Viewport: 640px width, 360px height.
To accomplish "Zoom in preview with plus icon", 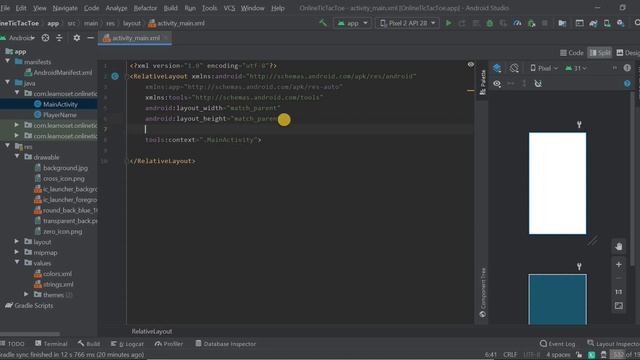I will tap(619, 264).
